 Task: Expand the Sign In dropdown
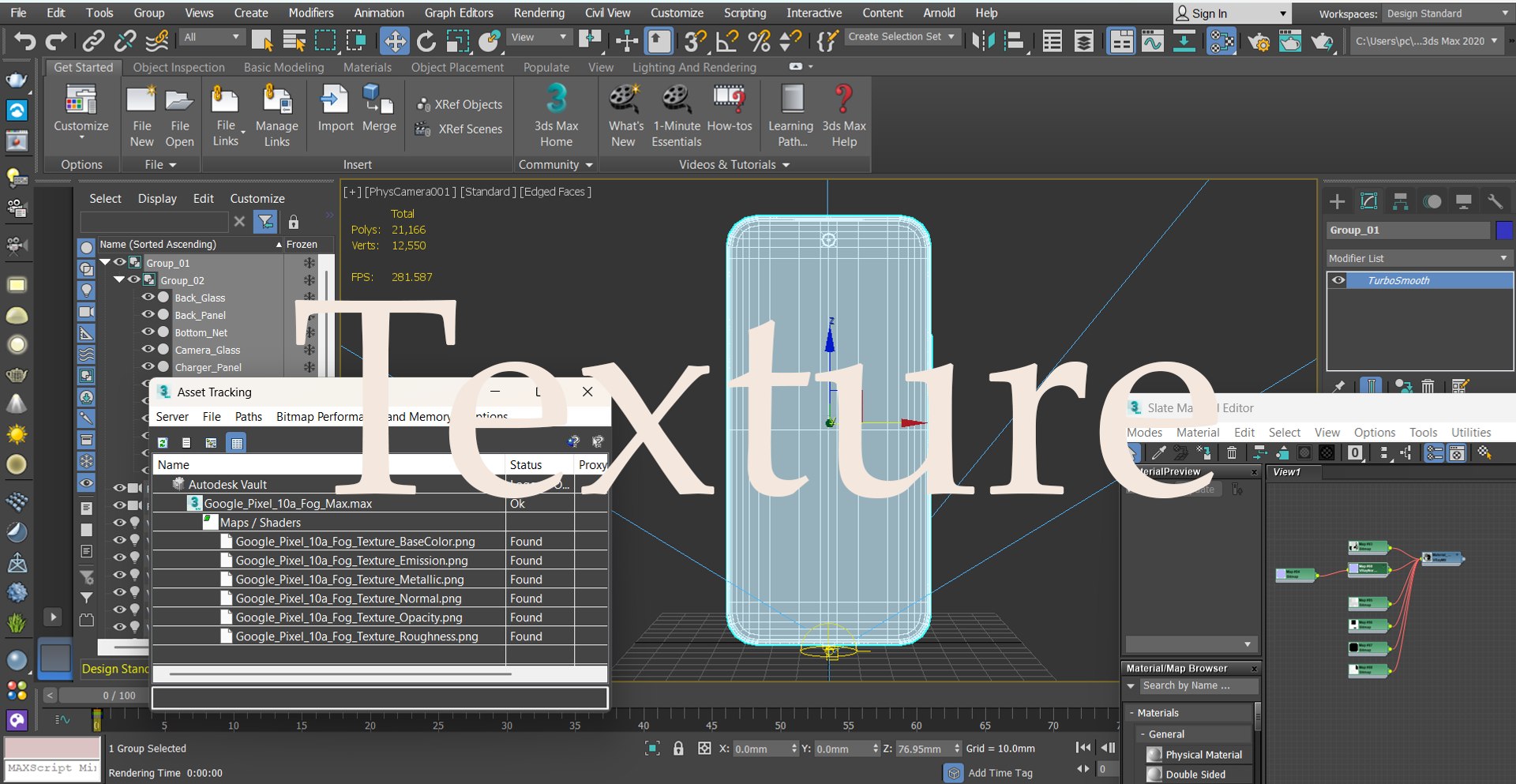pyautogui.click(x=1283, y=13)
